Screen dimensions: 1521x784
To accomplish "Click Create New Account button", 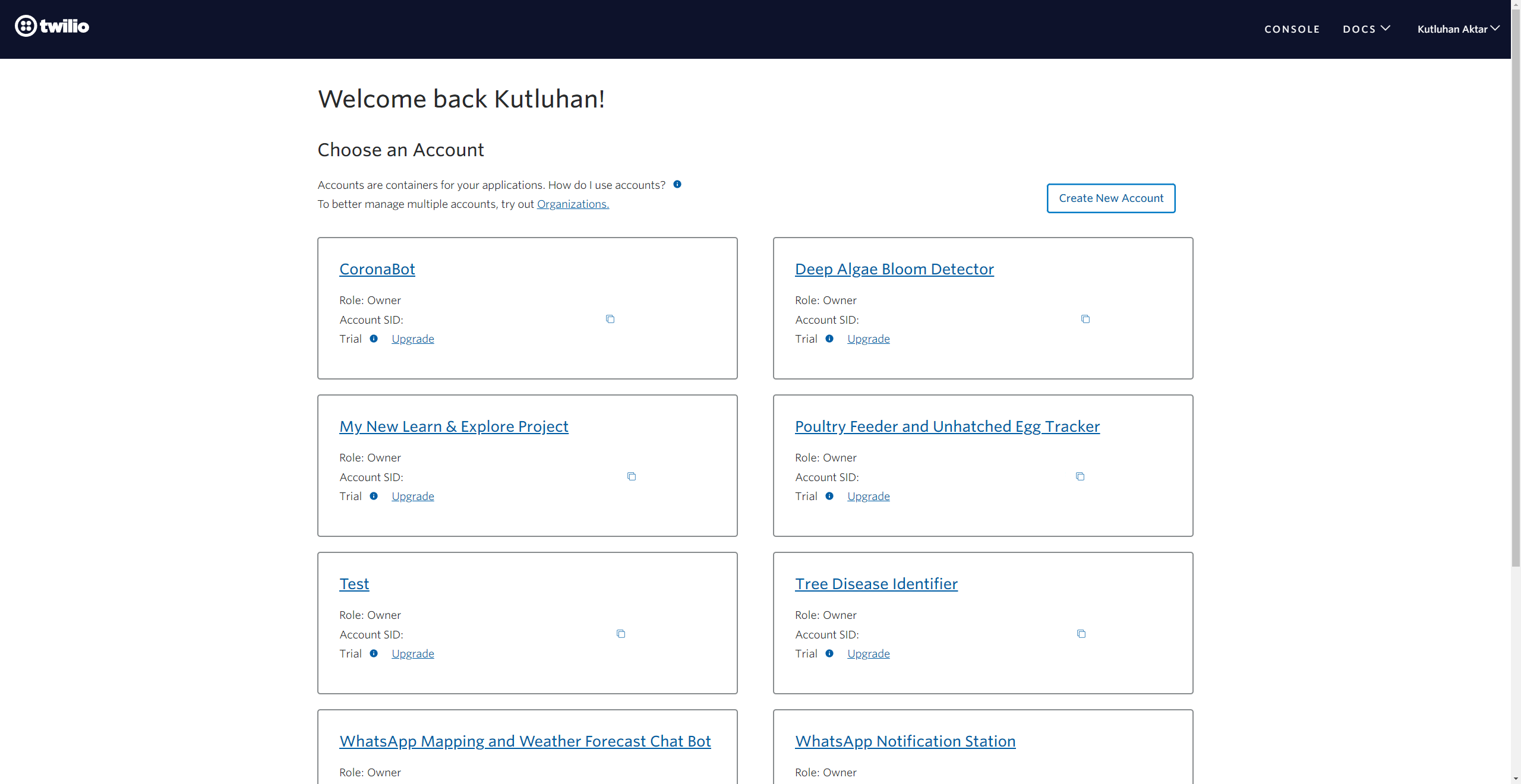I will point(1110,198).
